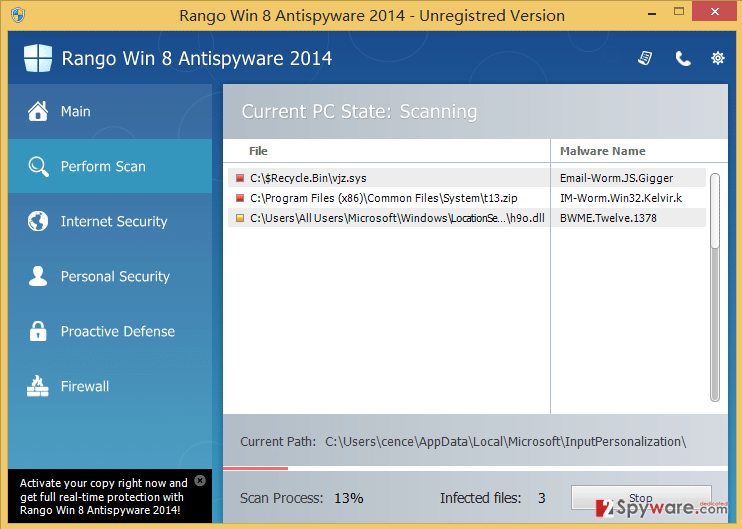This screenshot has width=742, height=529.
Task: Click the Current PC State: Scanning heading
Action: 359,112
